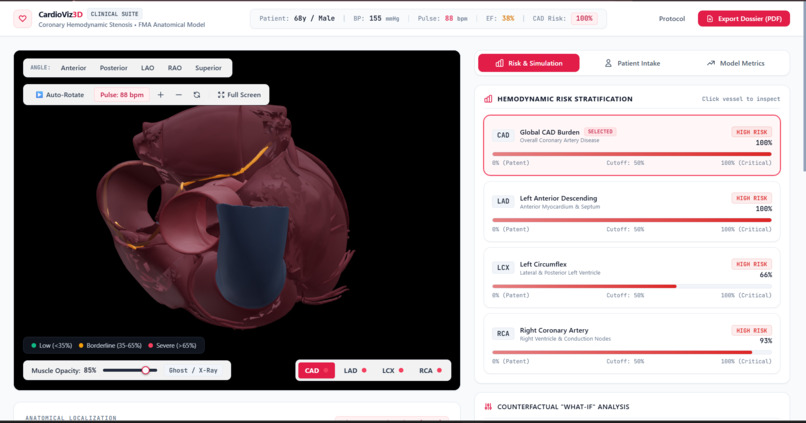Zoom in with the plus icon

pyautogui.click(x=160, y=95)
